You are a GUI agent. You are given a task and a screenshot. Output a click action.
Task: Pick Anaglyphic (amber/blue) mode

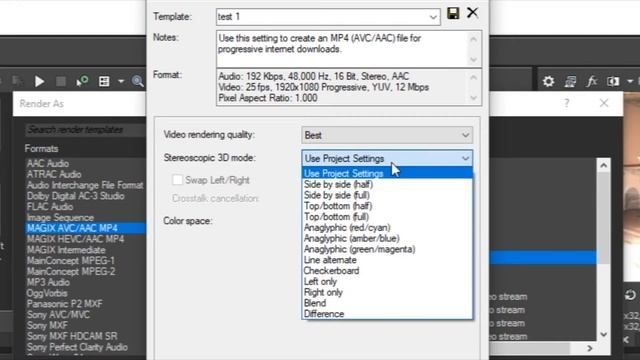pos(351,238)
